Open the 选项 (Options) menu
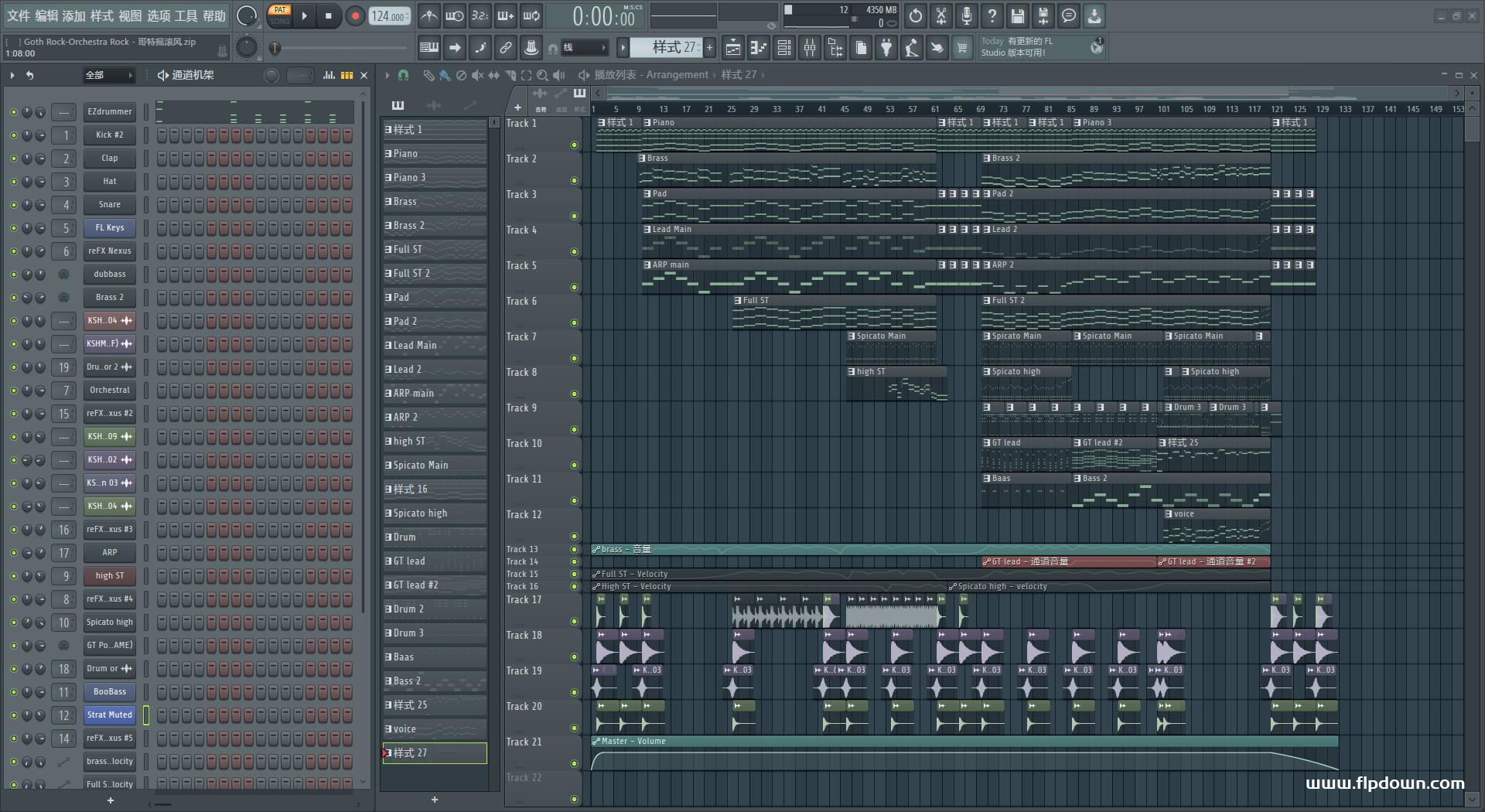1485x812 pixels. click(x=159, y=15)
